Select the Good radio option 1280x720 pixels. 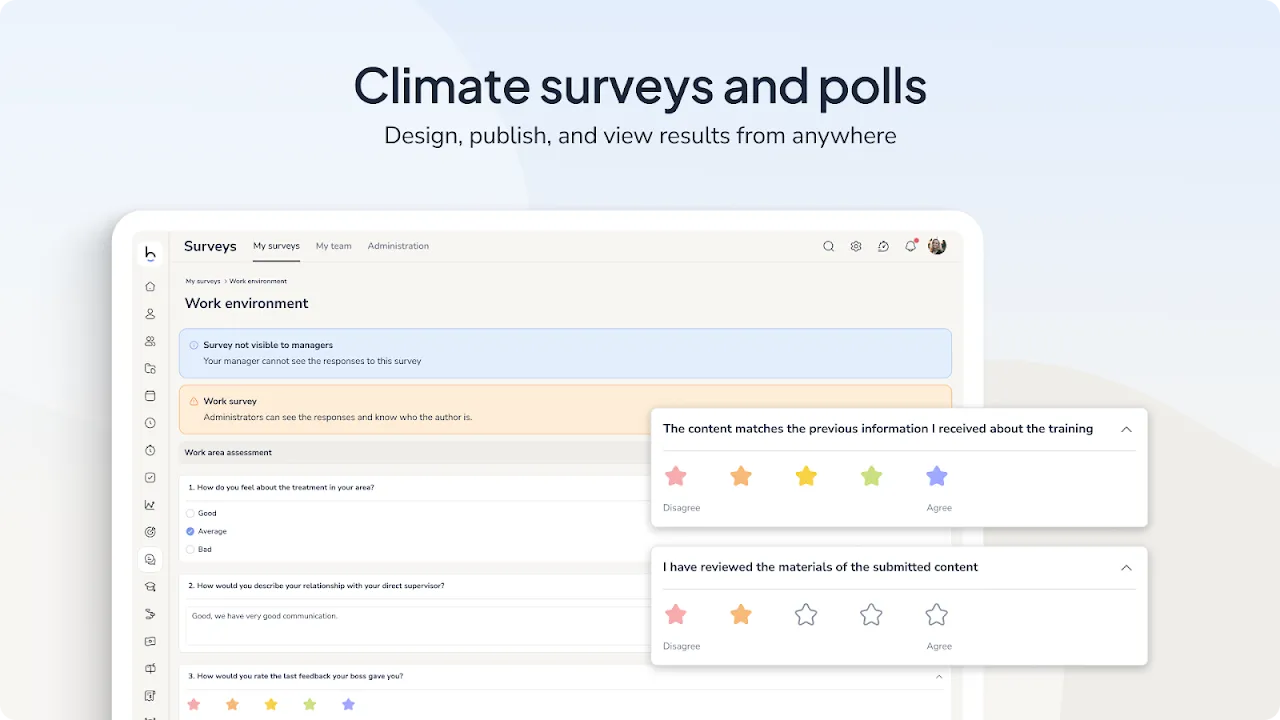(x=190, y=513)
